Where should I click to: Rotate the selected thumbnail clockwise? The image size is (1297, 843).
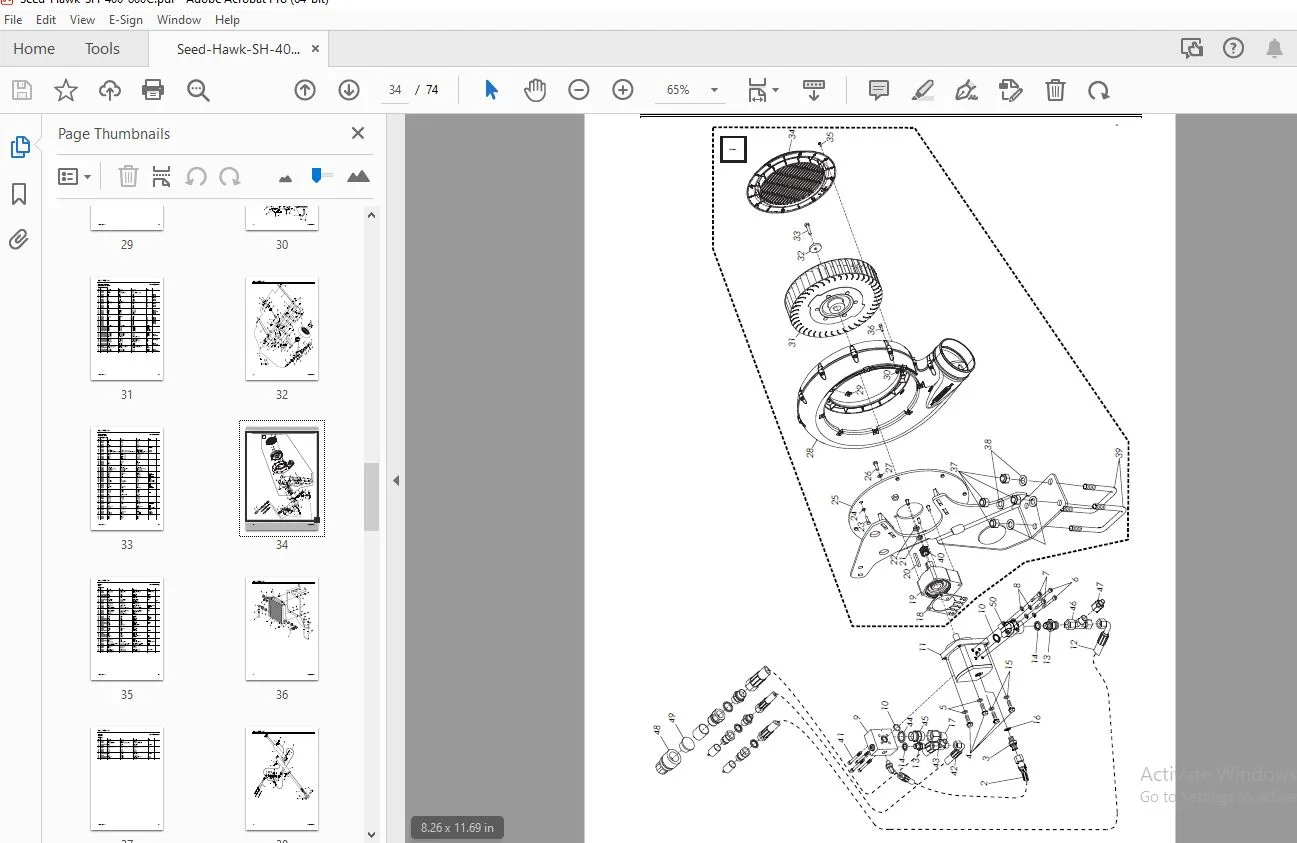coord(230,177)
